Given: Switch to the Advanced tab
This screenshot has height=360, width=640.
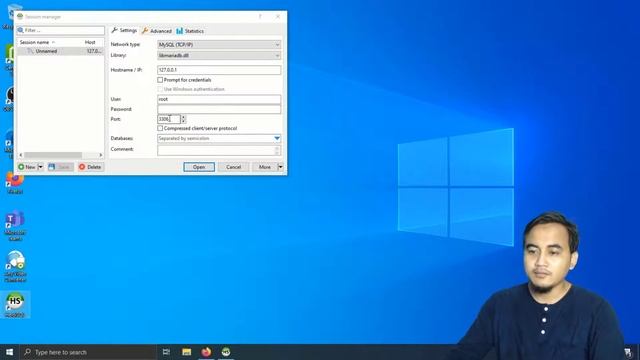Looking at the screenshot, I should pos(157,31).
